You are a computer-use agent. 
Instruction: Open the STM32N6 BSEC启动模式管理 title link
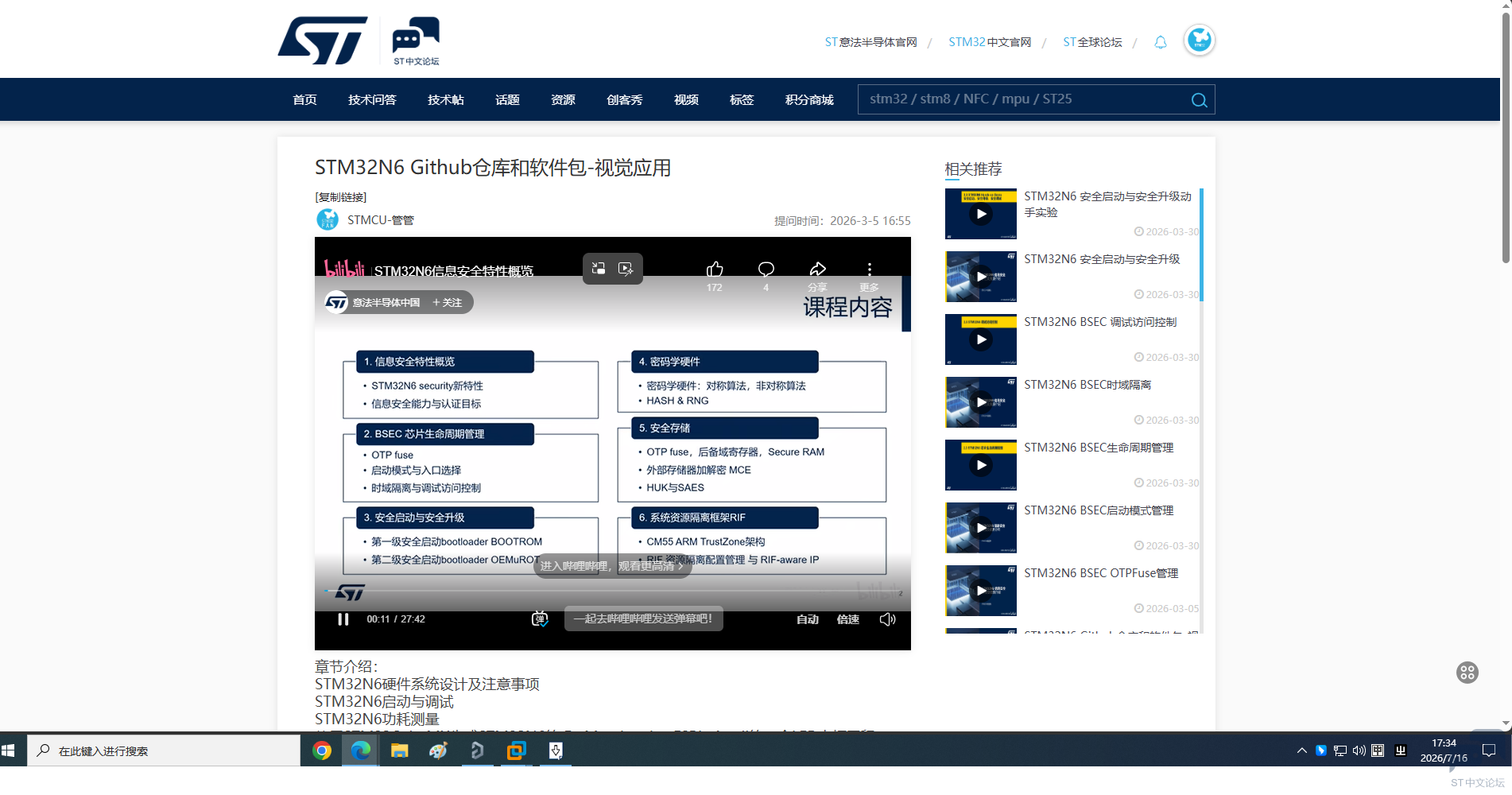(x=1099, y=510)
